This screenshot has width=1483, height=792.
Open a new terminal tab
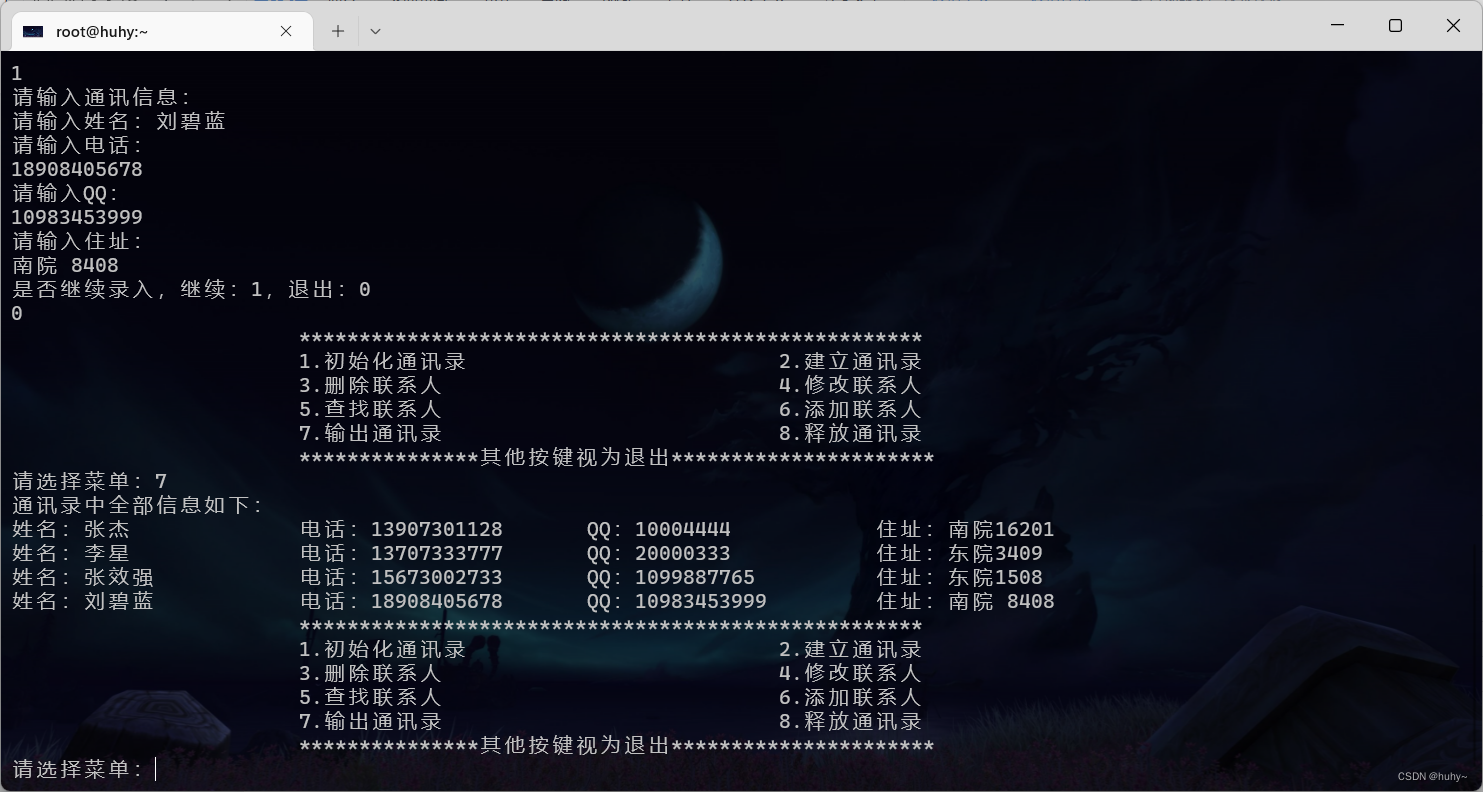tap(338, 31)
